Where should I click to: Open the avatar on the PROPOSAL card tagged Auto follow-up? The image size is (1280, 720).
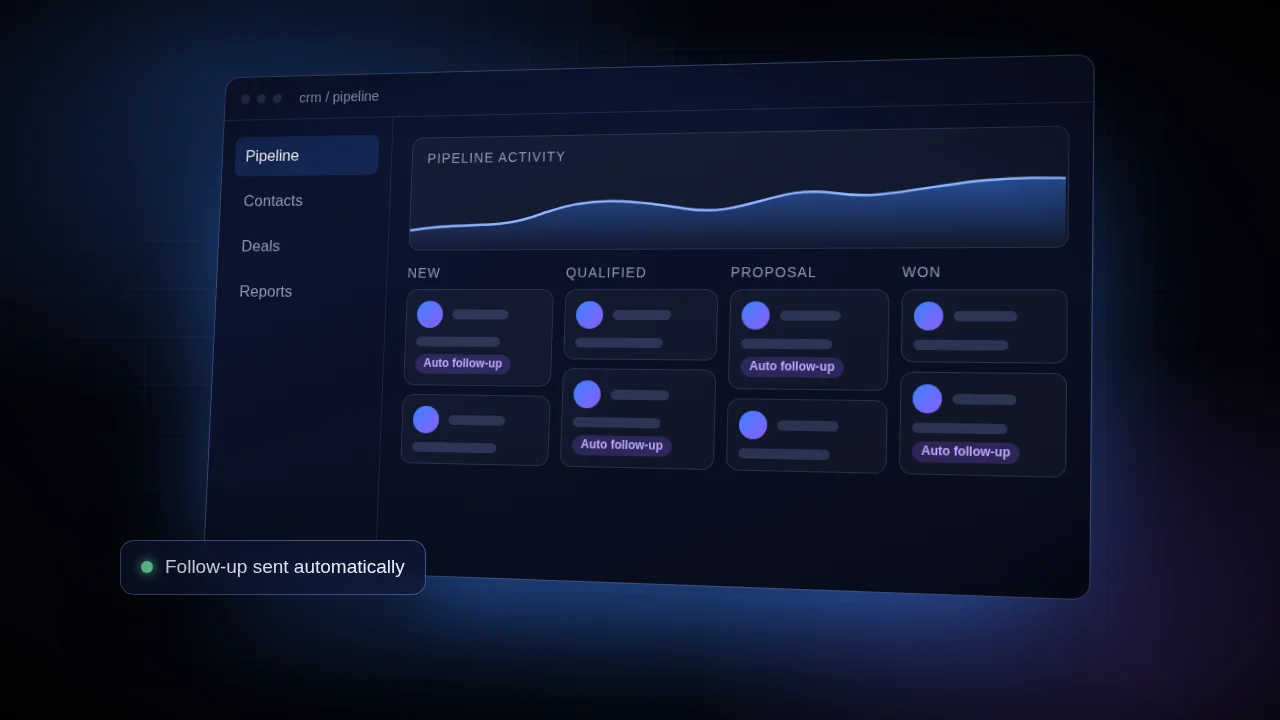[x=756, y=316]
